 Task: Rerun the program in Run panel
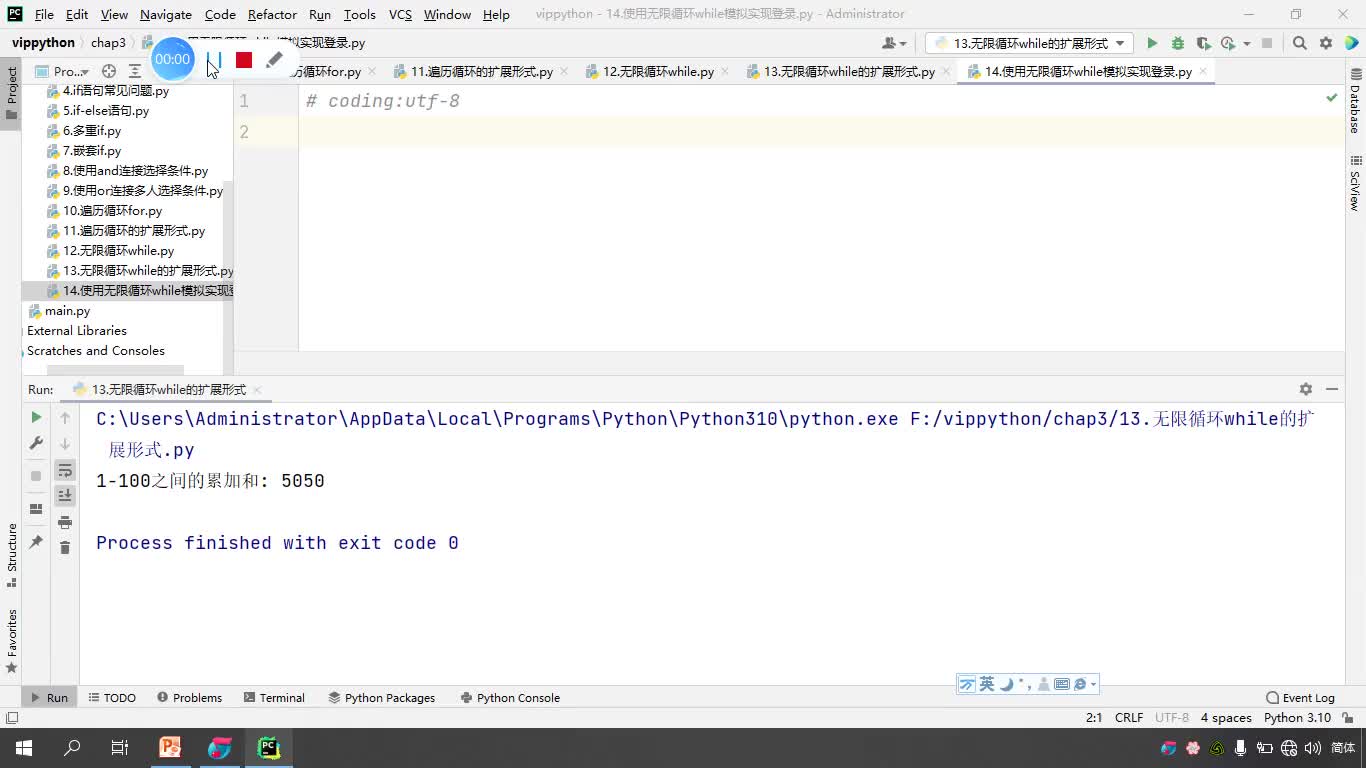36,417
